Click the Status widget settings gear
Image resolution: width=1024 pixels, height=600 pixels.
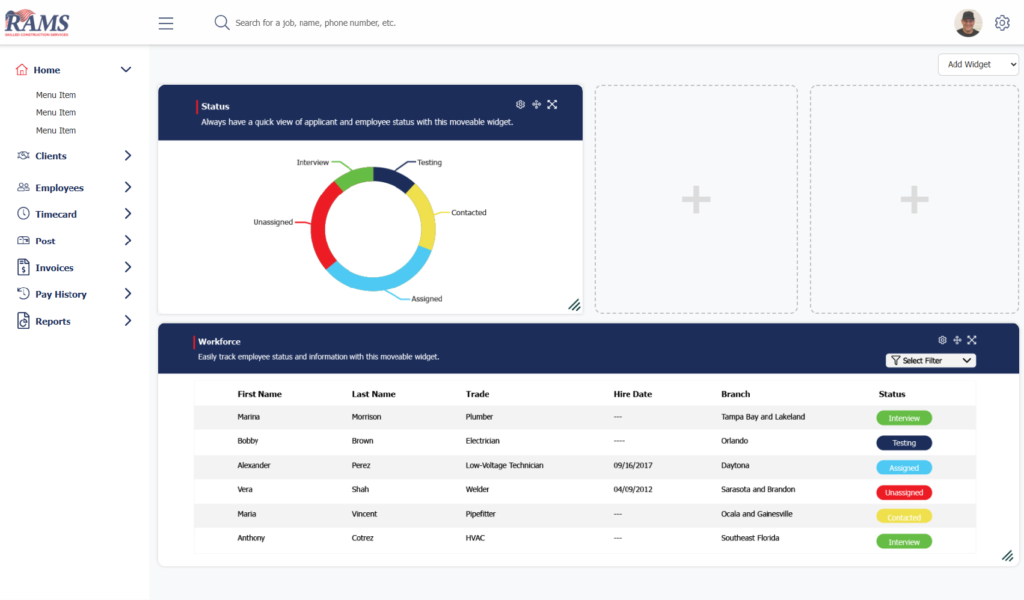[520, 104]
